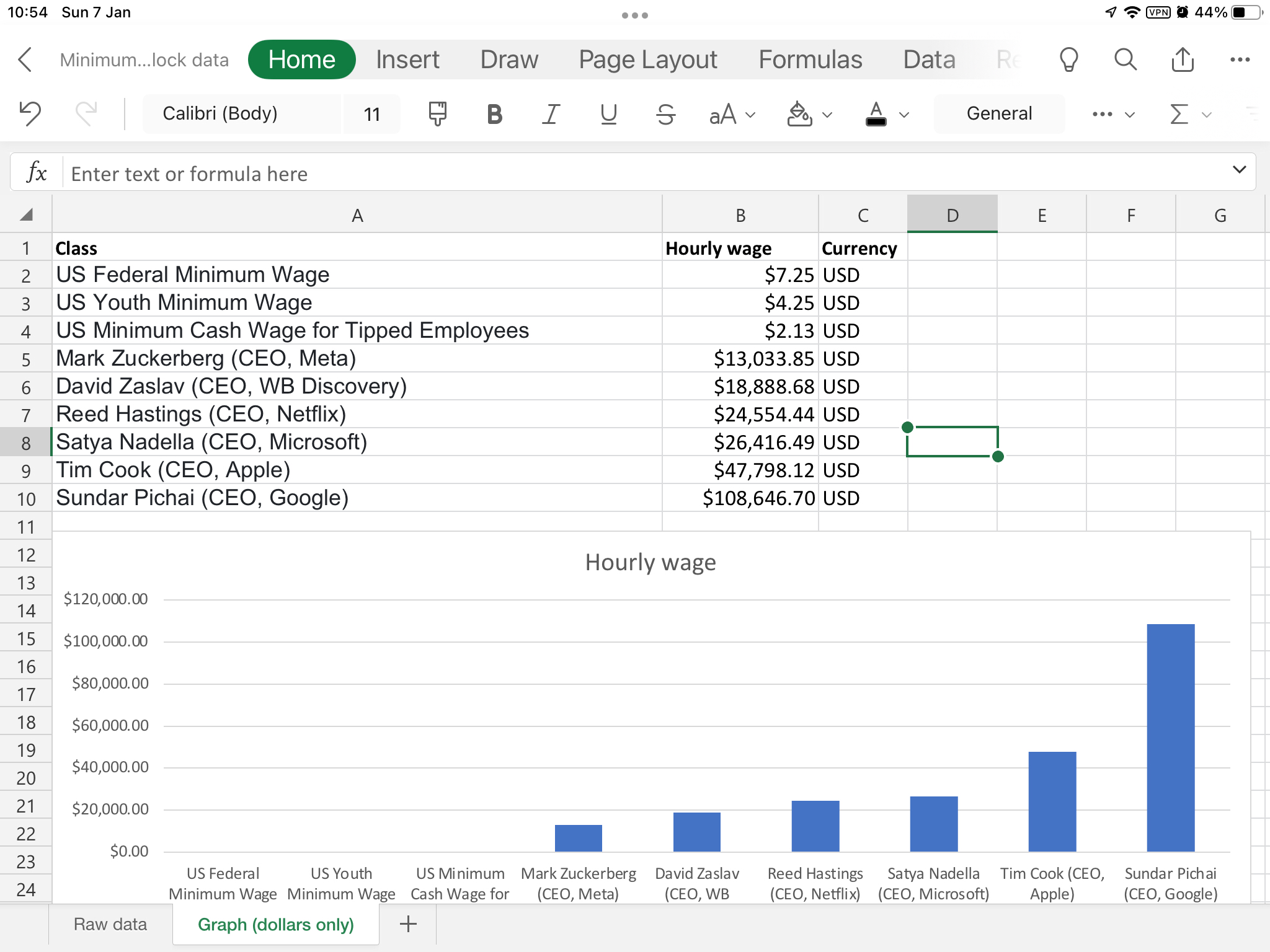The image size is (1270, 952).
Task: Click the 'Hourly wage' chart title
Action: 651,562
